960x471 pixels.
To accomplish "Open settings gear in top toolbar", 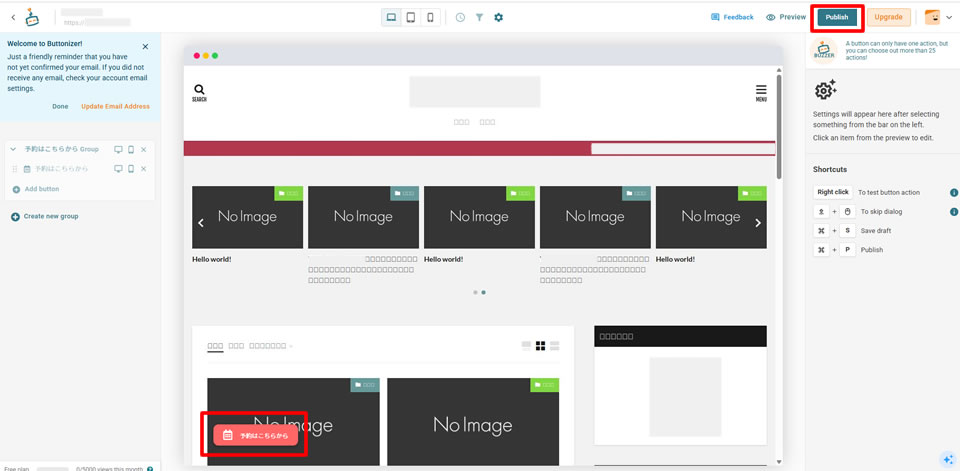I will tap(498, 17).
